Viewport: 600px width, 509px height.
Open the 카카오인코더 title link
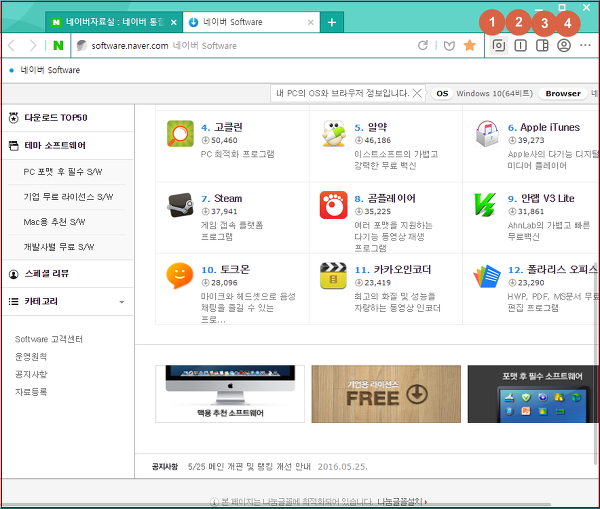pyautogui.click(x=402, y=270)
